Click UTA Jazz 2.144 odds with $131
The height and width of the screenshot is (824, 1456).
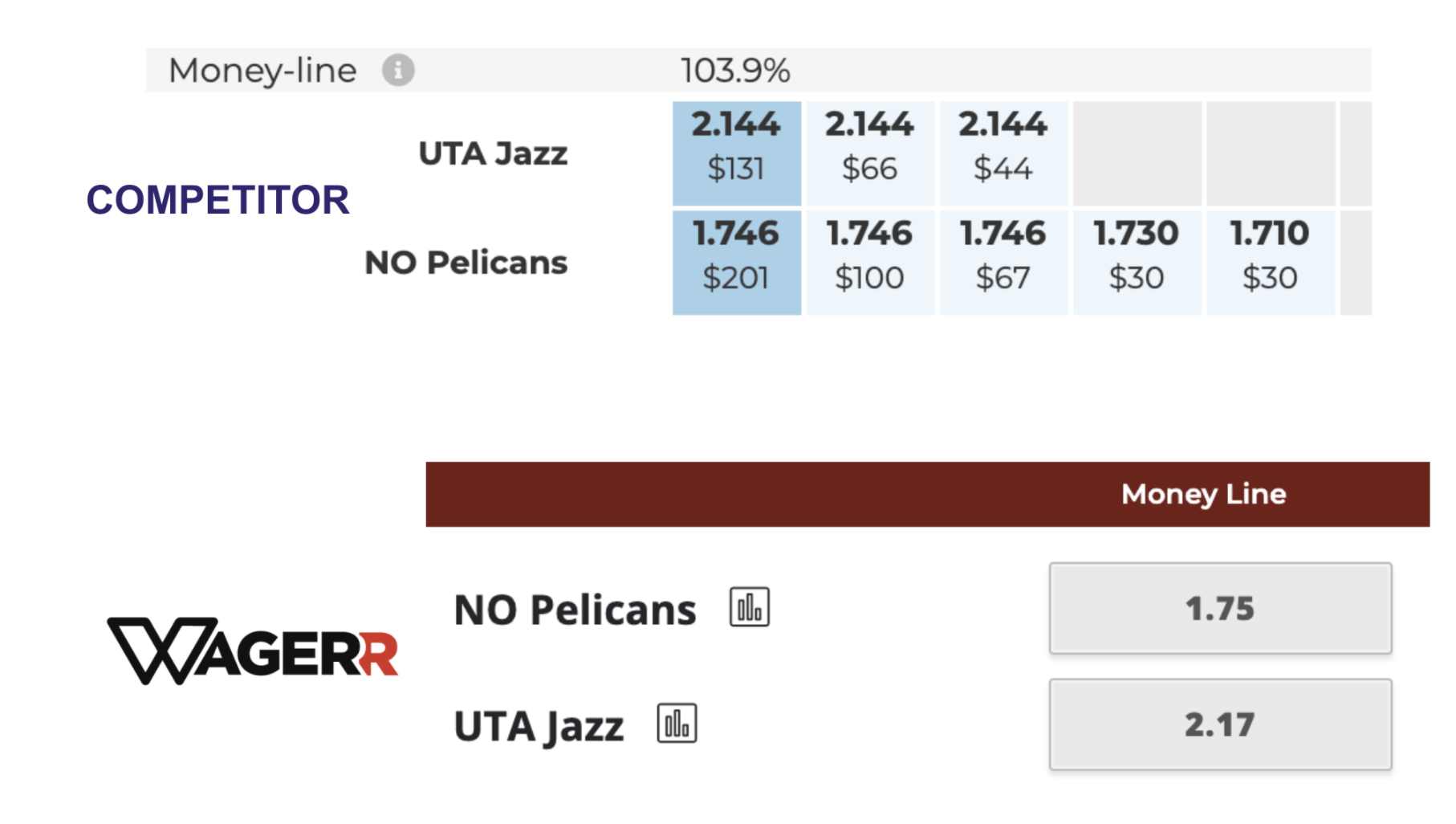pyautogui.click(x=737, y=153)
